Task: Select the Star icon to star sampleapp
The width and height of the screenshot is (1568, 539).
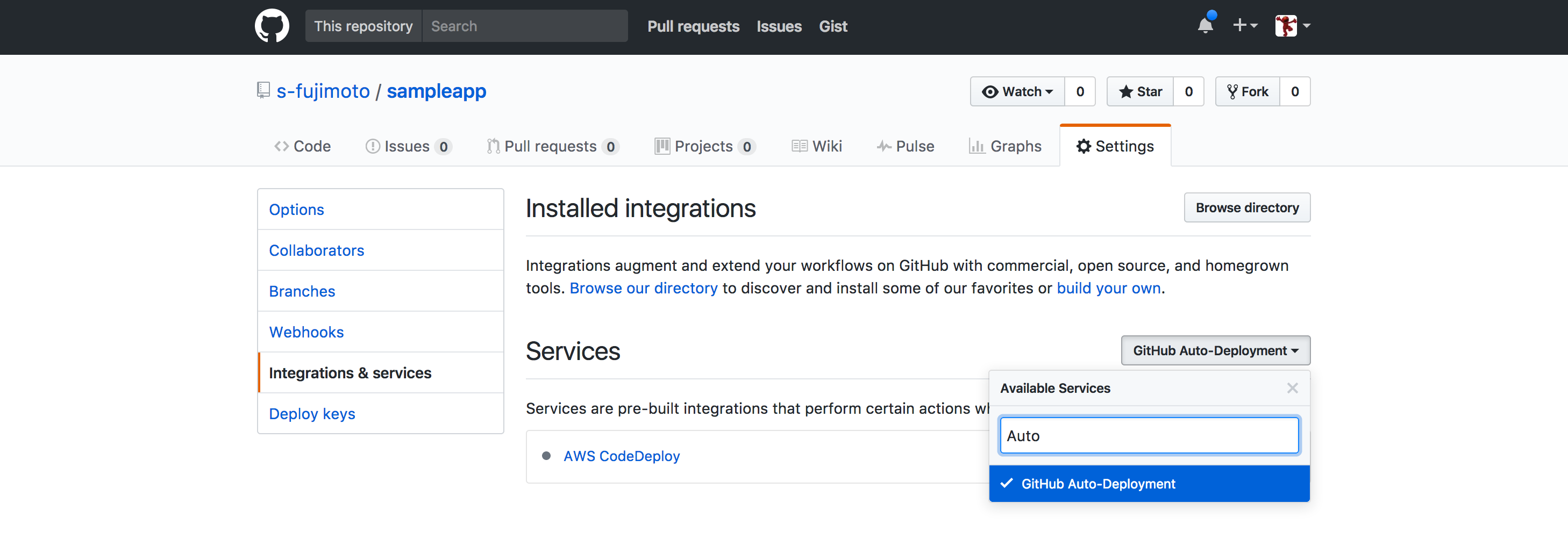Action: (1127, 91)
